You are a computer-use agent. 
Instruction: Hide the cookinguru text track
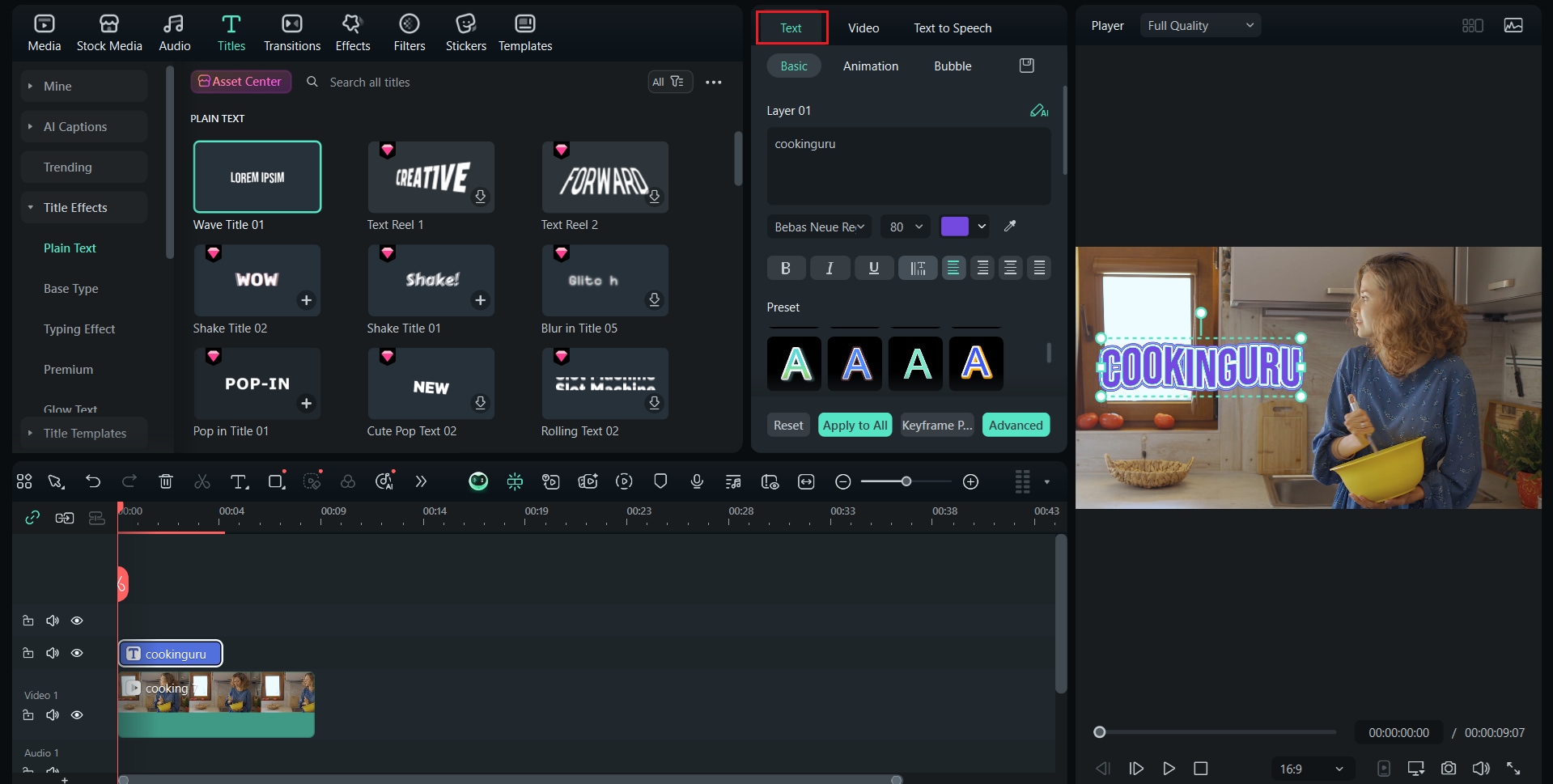(77, 653)
